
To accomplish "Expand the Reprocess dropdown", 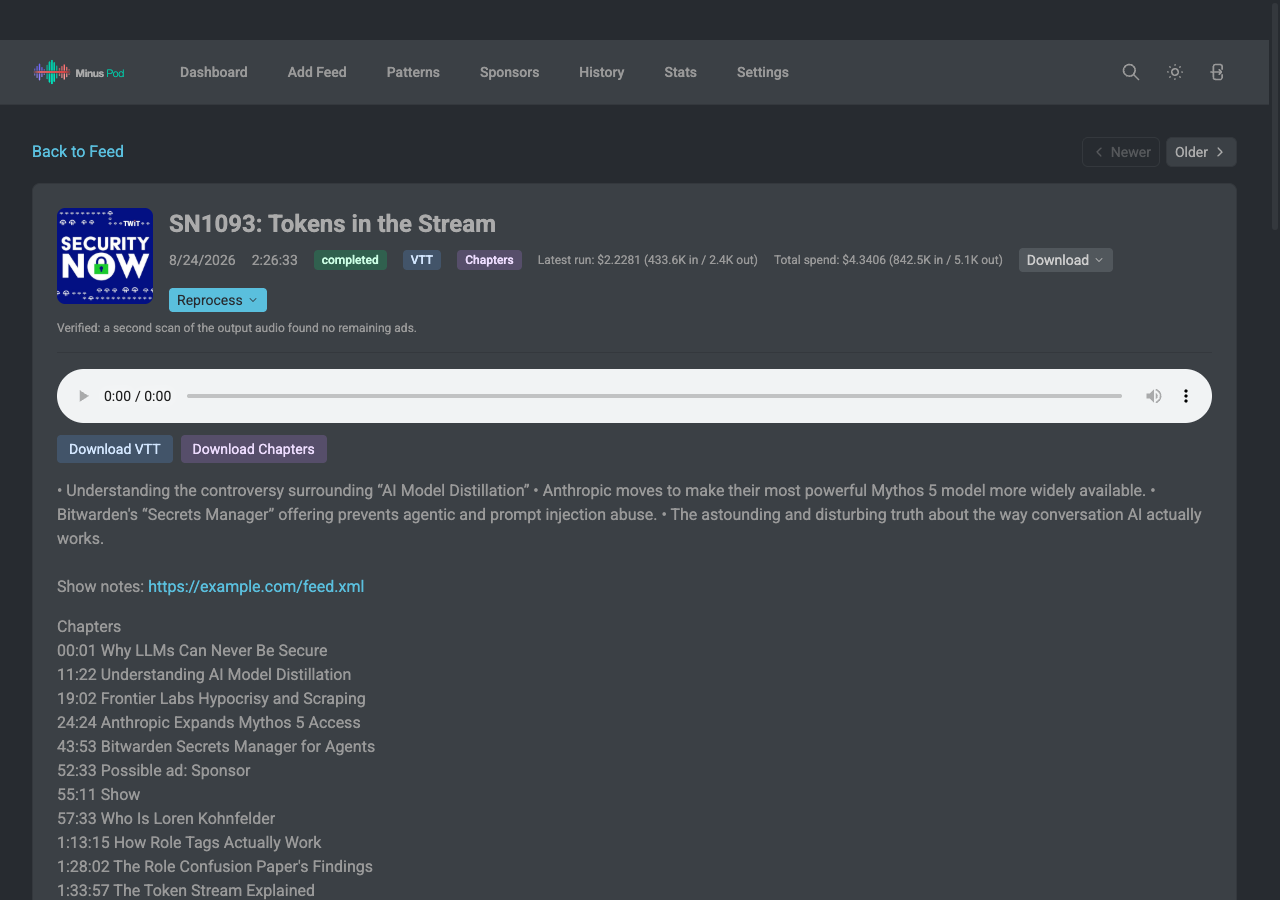I will (218, 300).
